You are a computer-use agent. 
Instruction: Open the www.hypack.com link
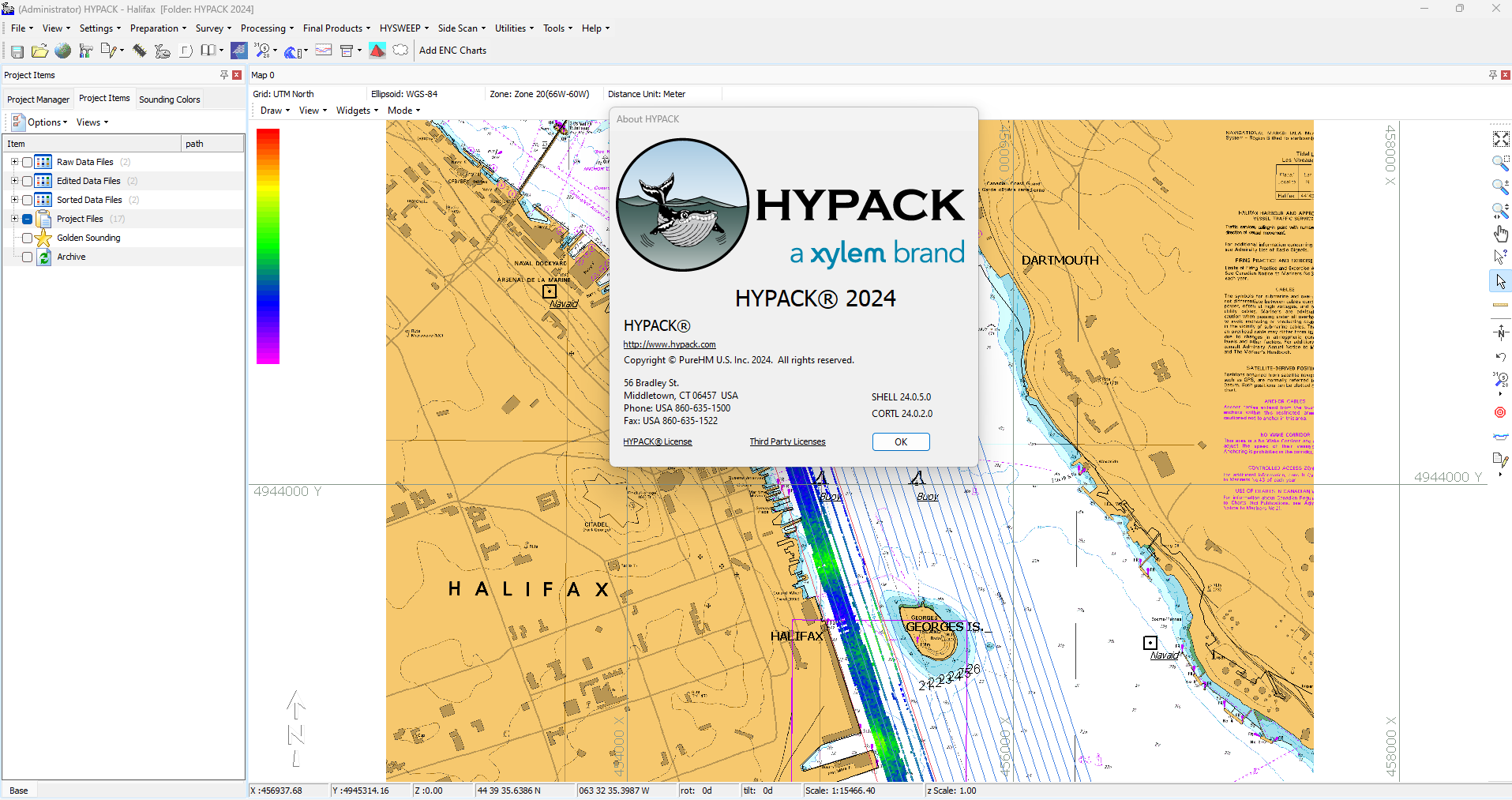670,344
